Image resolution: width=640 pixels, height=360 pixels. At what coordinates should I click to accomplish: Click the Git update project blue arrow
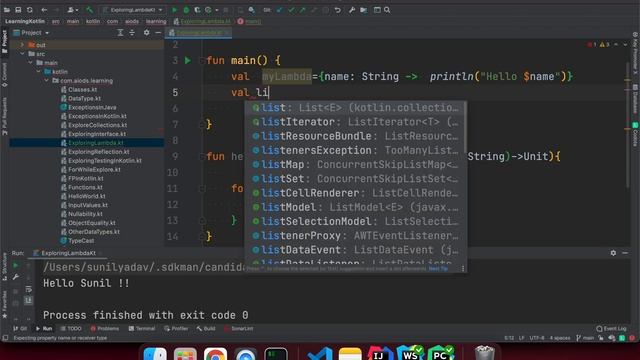[280, 10]
